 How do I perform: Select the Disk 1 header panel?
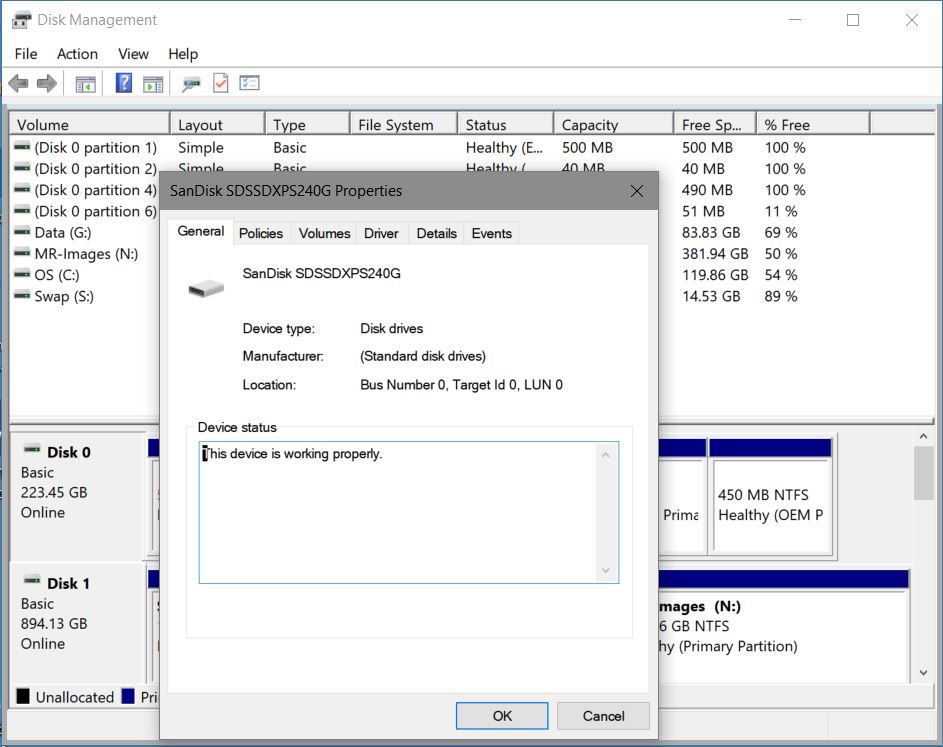point(78,624)
